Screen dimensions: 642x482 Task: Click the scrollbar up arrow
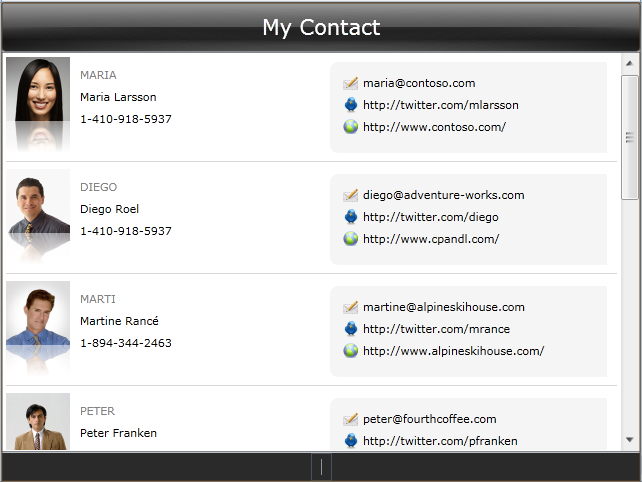click(x=630, y=63)
